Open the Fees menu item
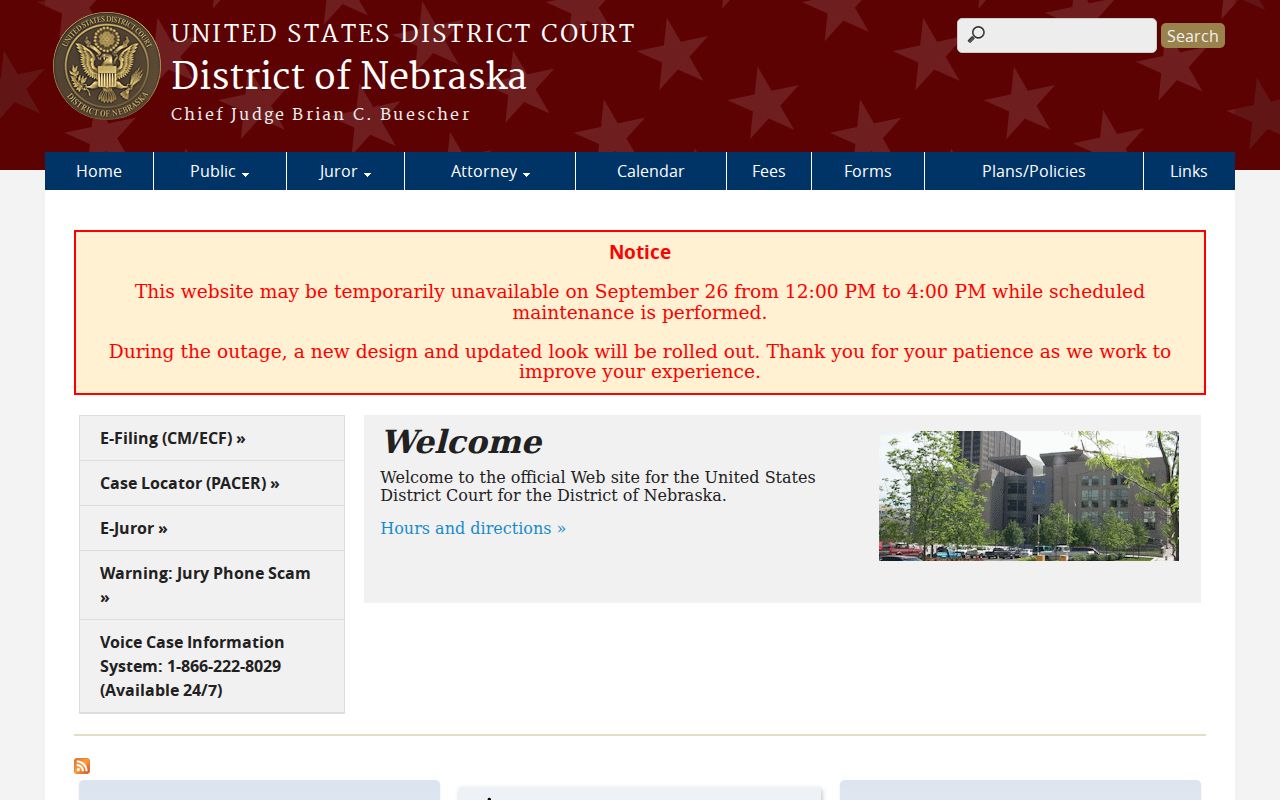The width and height of the screenshot is (1280, 800). 769,171
